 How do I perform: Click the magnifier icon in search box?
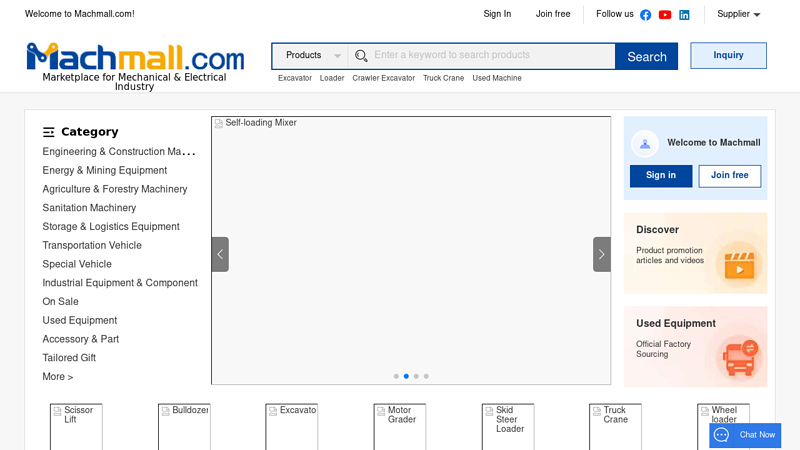click(x=361, y=56)
